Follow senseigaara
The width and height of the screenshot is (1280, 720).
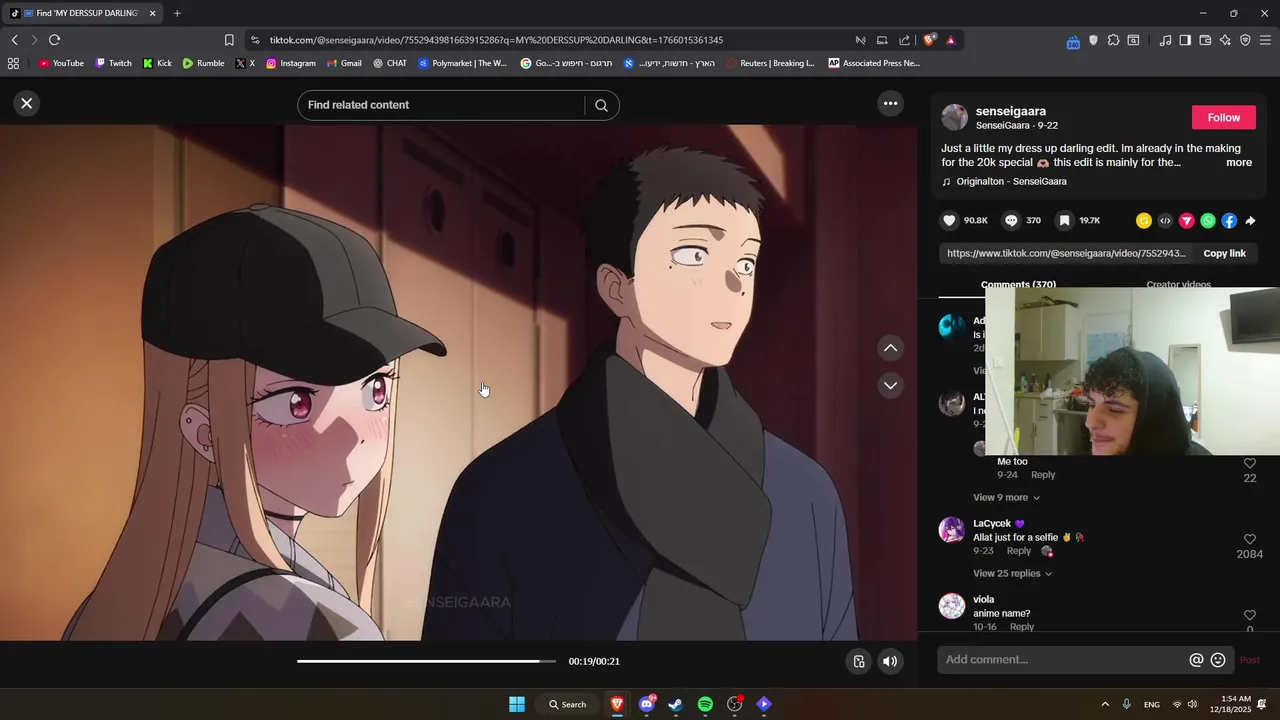click(x=1223, y=117)
